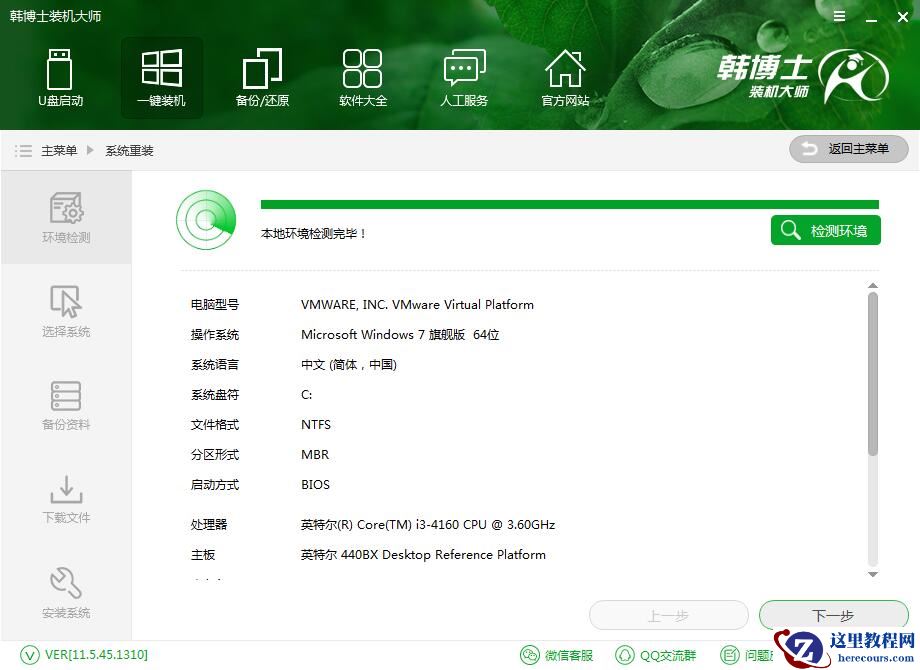Screen dimensions: 920x670
Task: Open 备份资料 step in sidebar
Action: click(x=65, y=405)
